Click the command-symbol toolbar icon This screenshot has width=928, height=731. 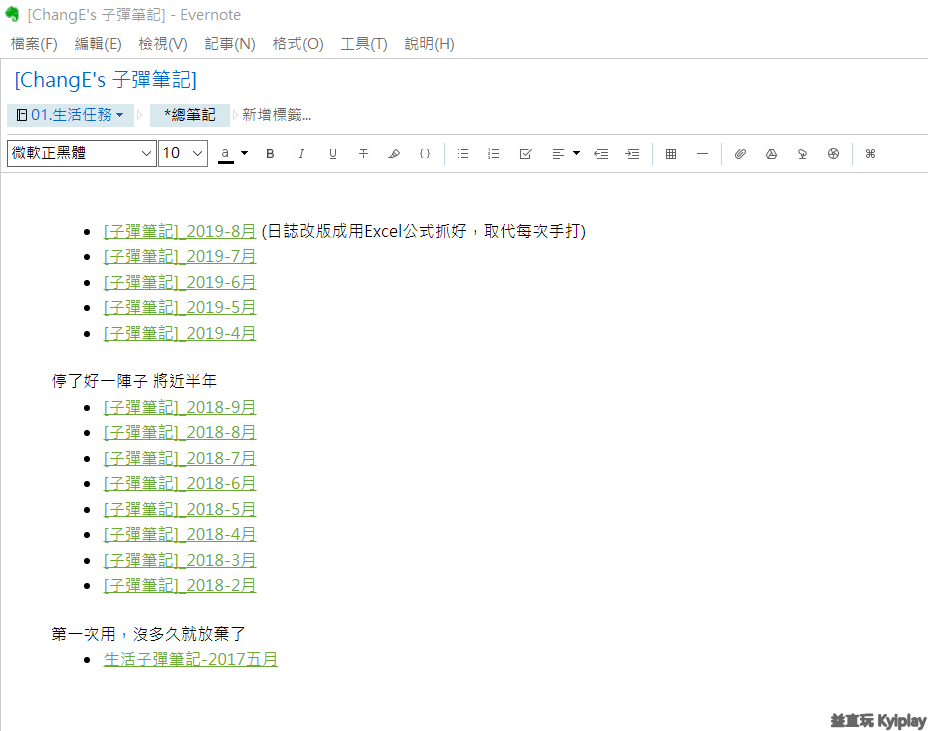pyautogui.click(x=870, y=154)
